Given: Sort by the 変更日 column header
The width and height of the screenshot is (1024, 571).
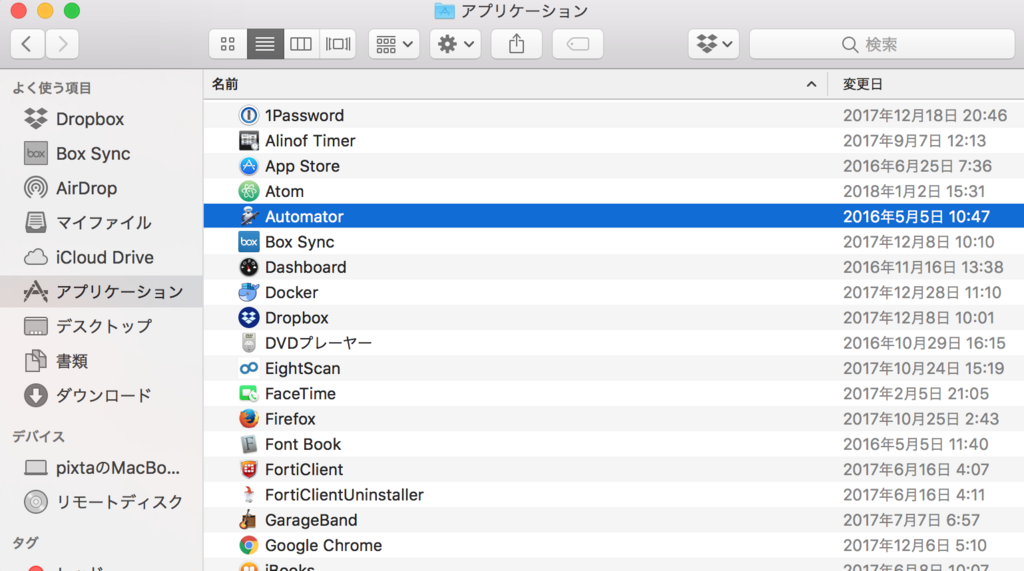Looking at the screenshot, I should click(x=926, y=84).
